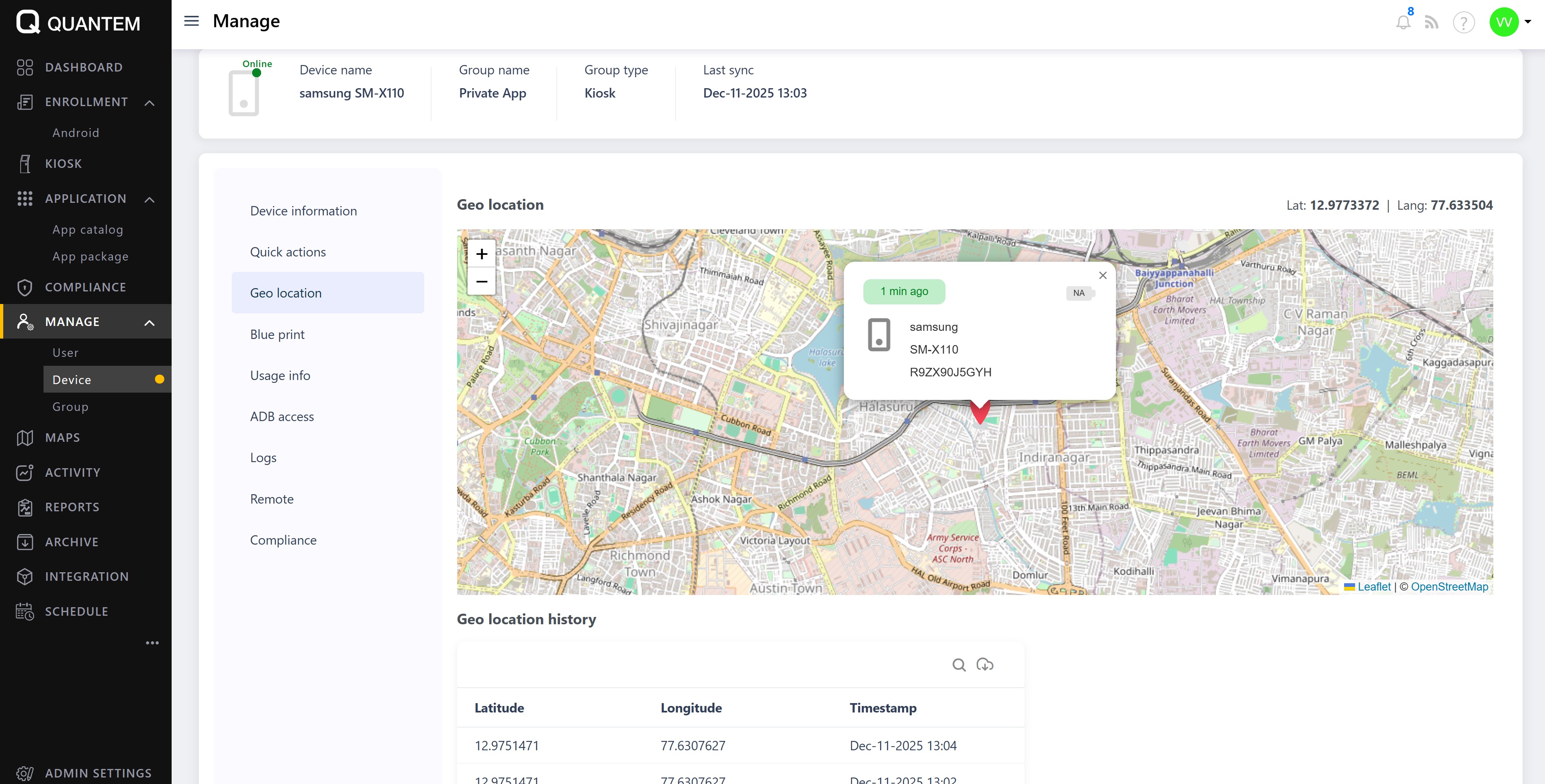Switch to the ADB access tab
This screenshot has height=784, width=1545.
[282, 417]
